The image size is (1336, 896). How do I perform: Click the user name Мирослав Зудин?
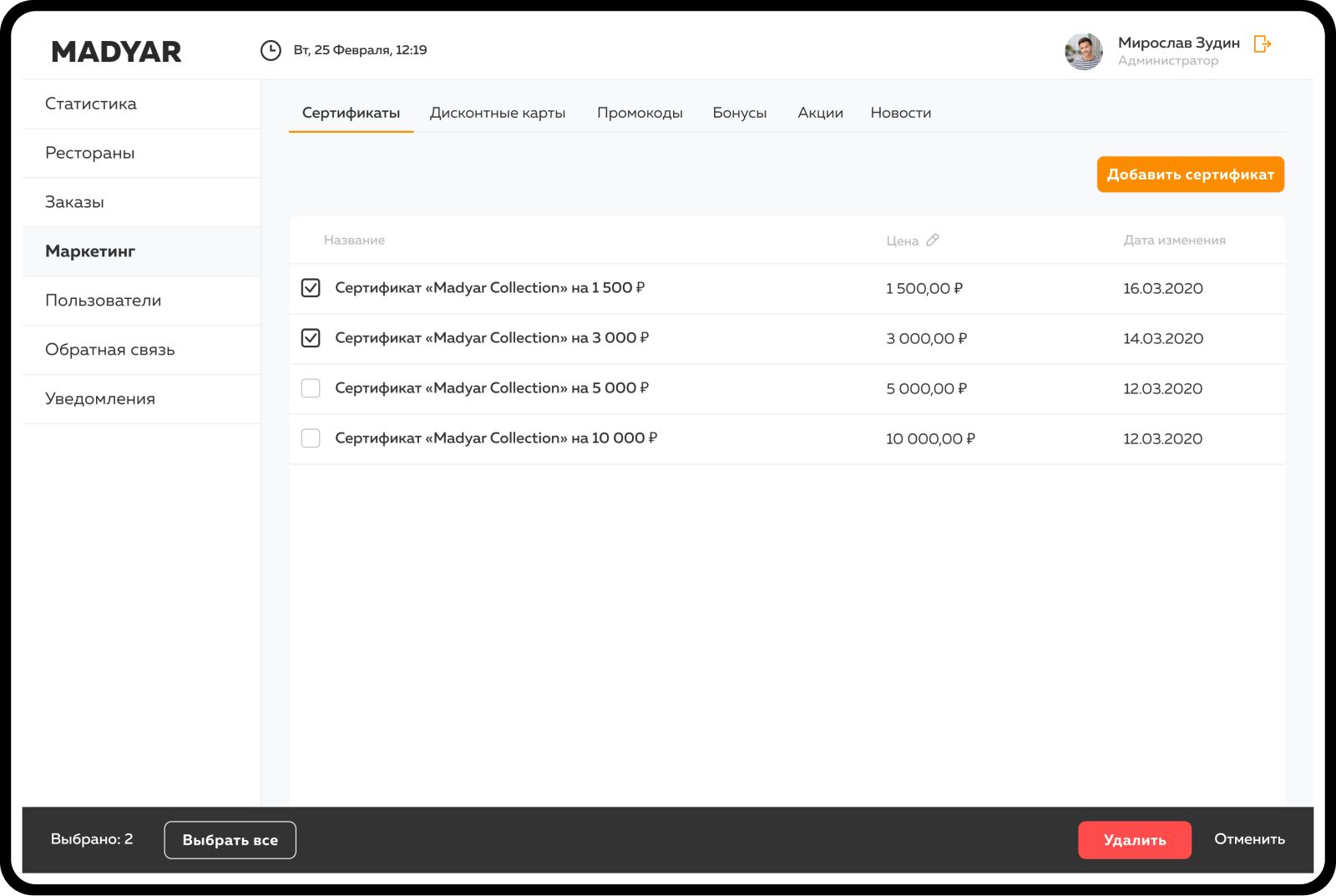pos(1179,43)
